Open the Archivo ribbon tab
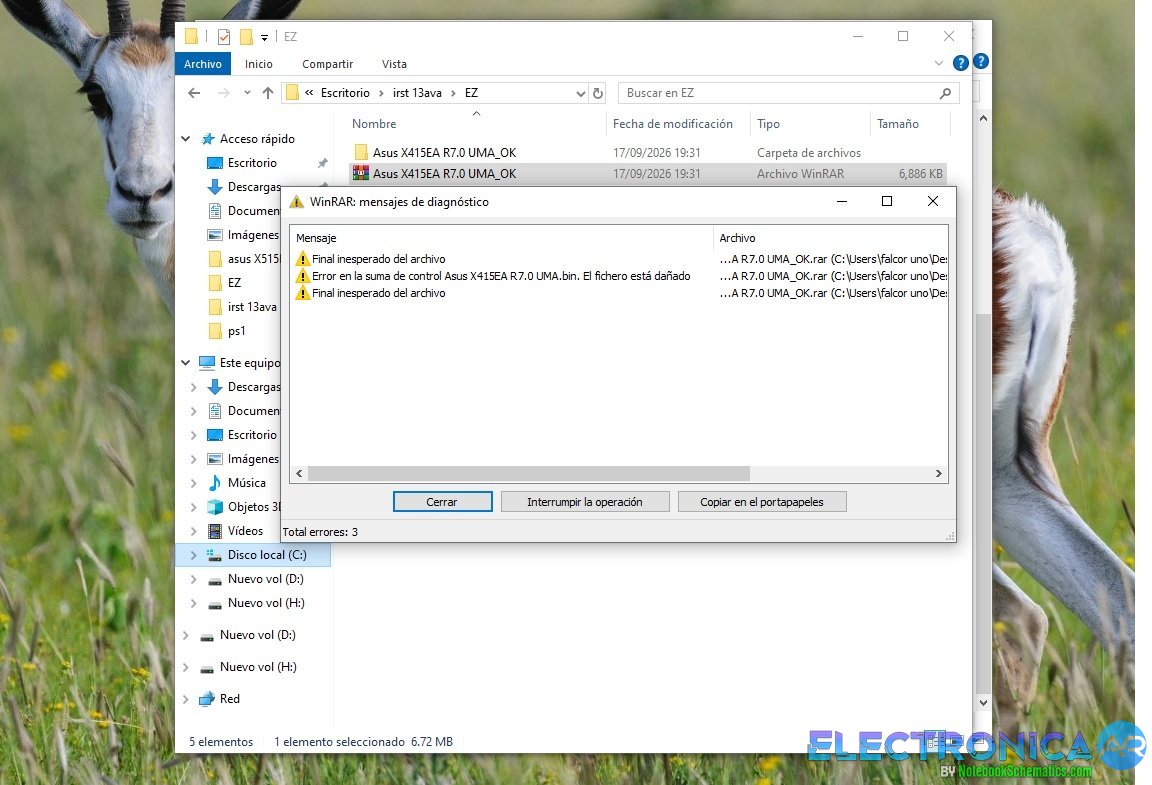The width and height of the screenshot is (1152, 785). (203, 64)
